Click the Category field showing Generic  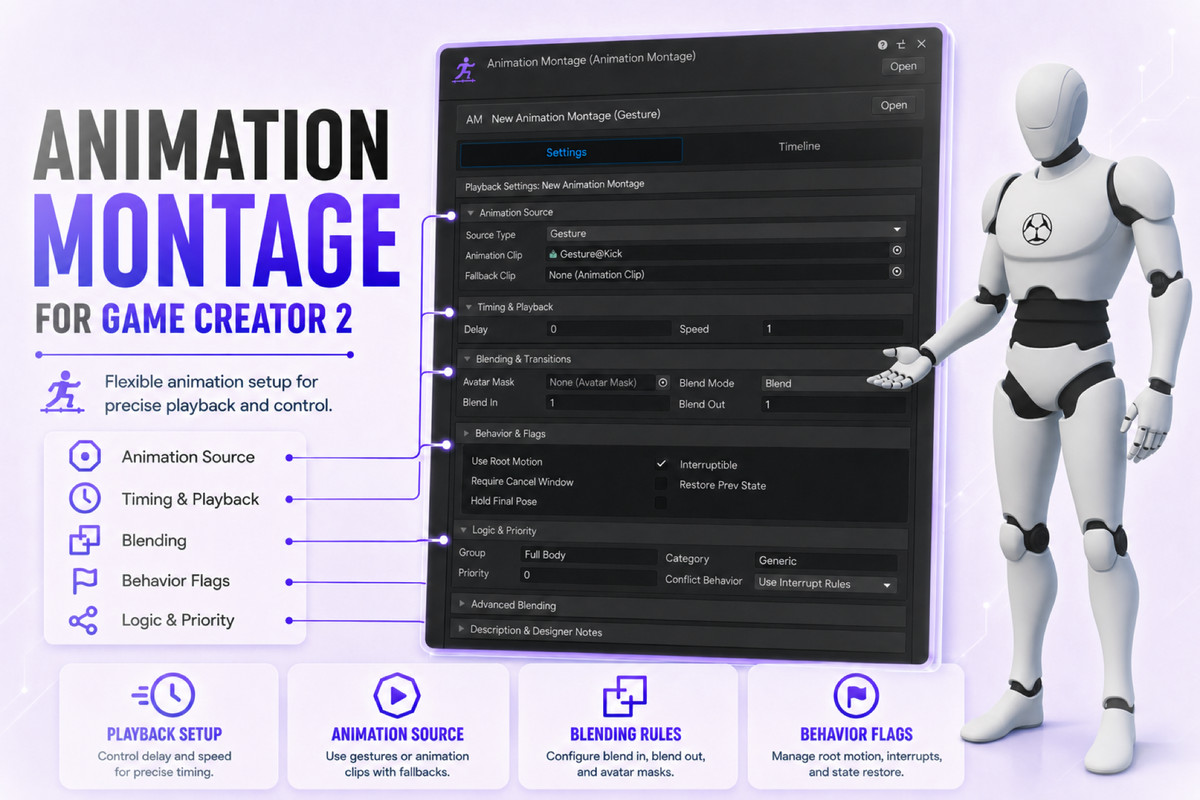pos(826,561)
